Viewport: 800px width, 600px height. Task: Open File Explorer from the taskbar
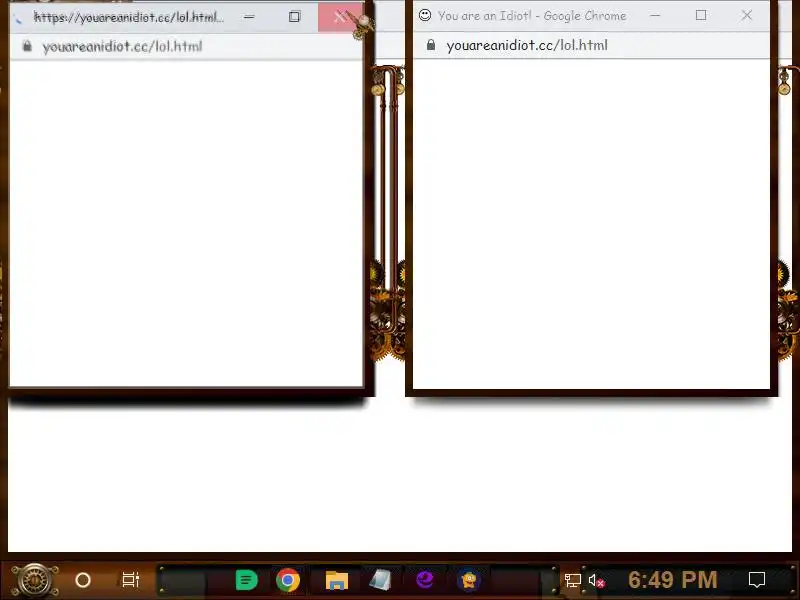[337, 580]
